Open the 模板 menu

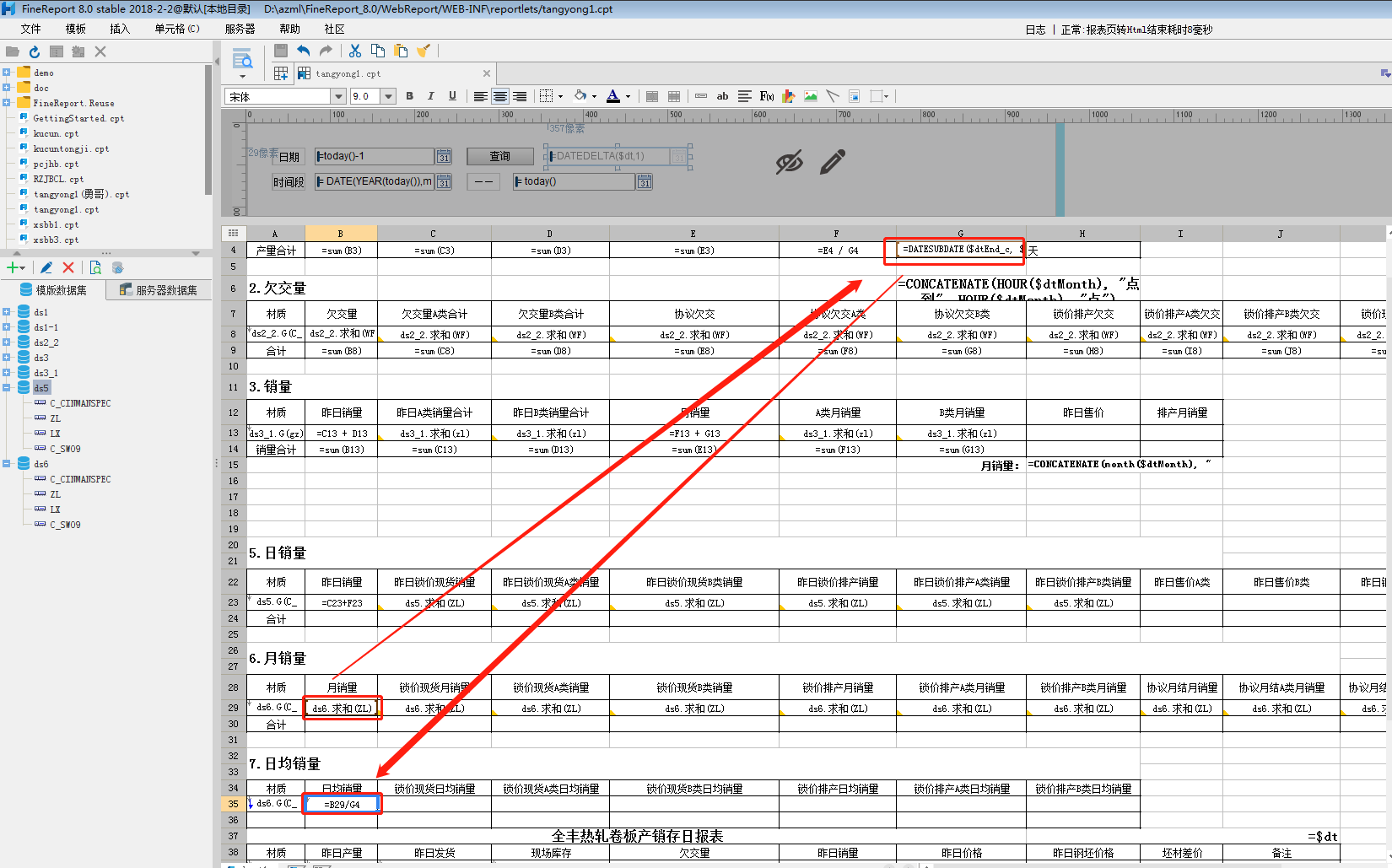pos(76,29)
